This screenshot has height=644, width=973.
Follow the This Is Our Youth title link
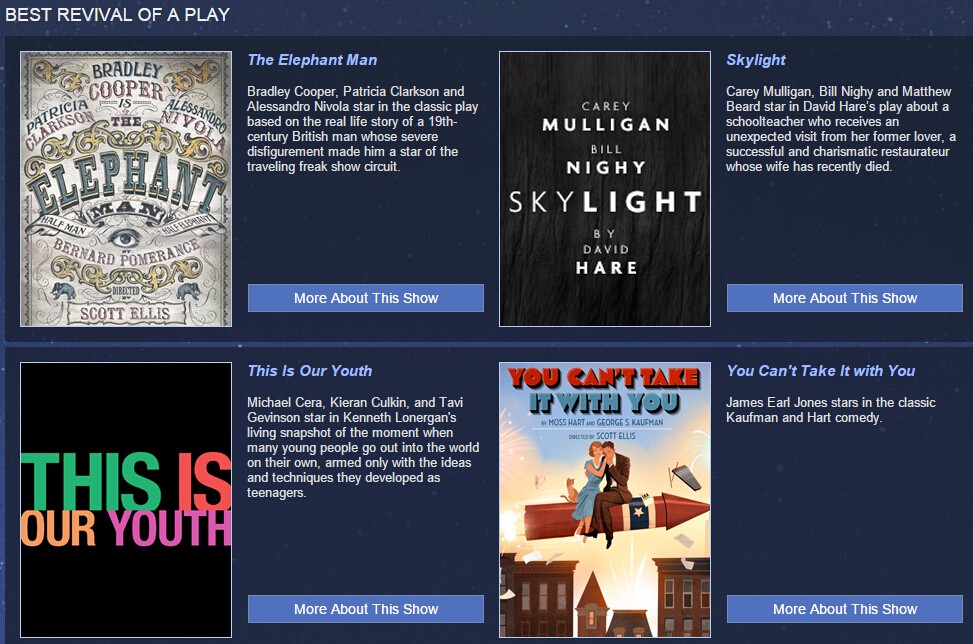pos(310,371)
